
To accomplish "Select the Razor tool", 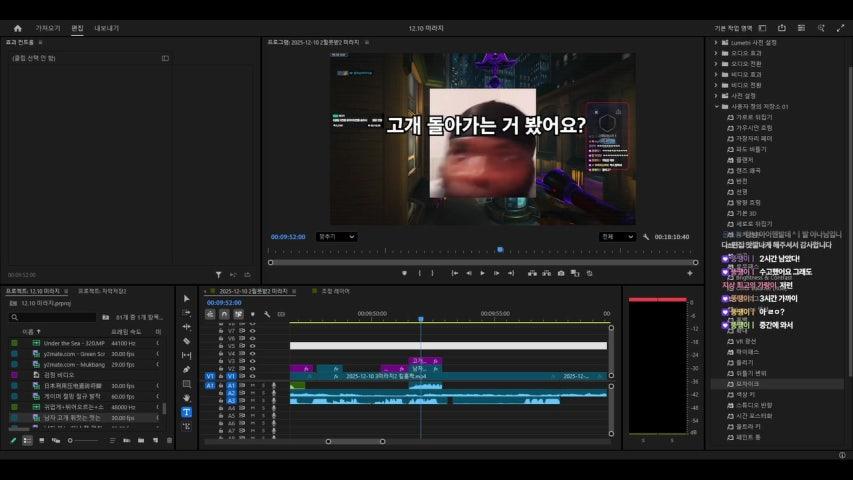I will click(187, 341).
